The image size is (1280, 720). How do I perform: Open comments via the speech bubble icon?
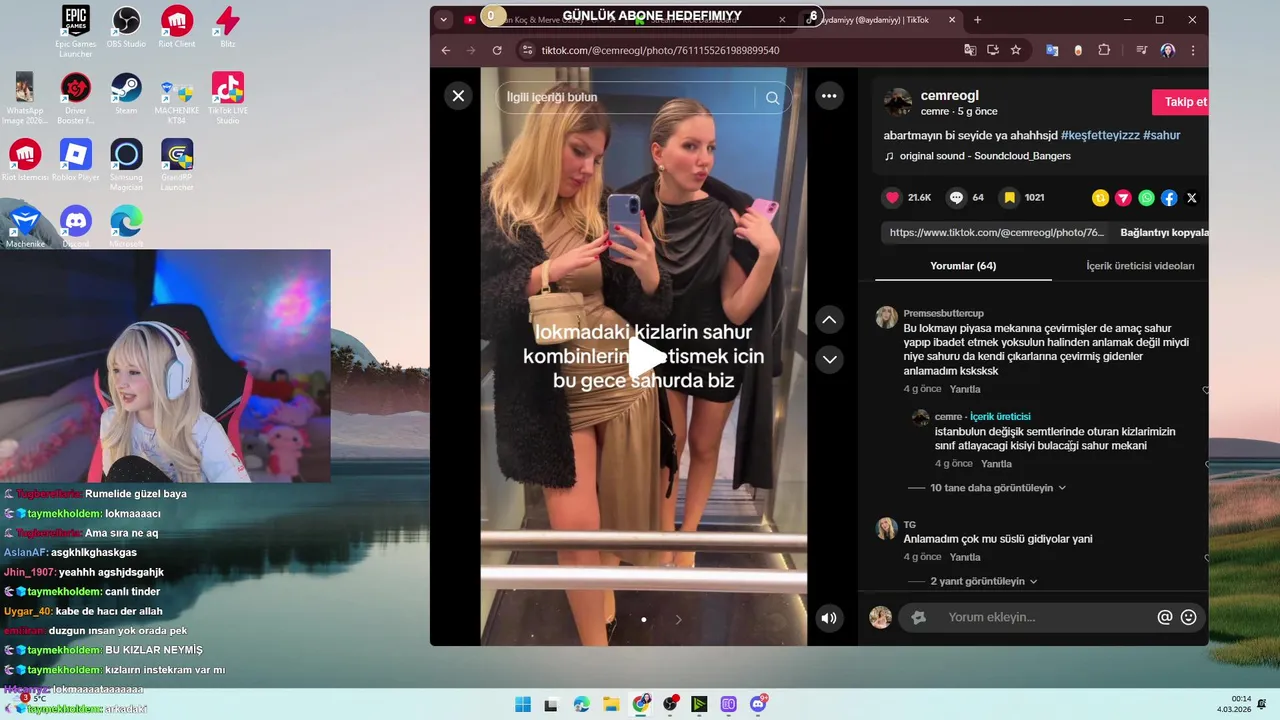tap(956, 198)
